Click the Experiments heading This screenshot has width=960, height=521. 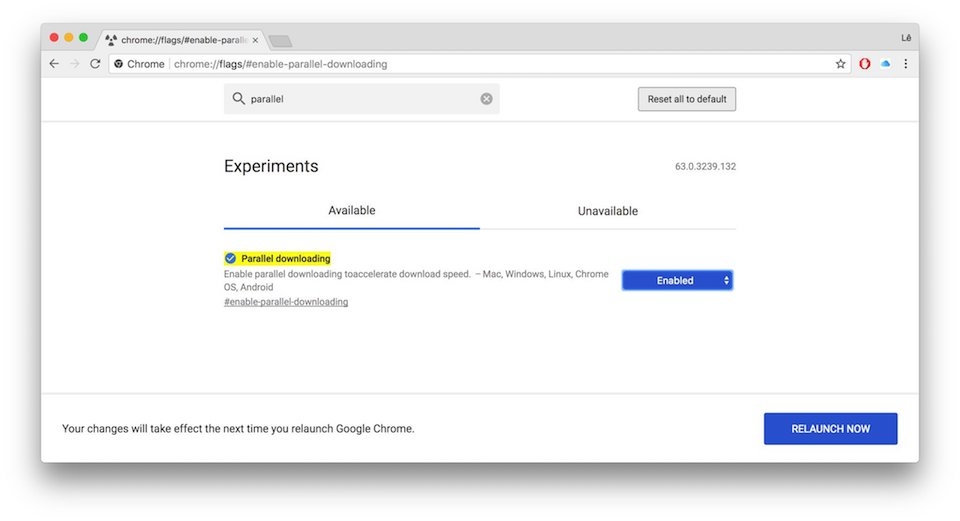[x=271, y=166]
